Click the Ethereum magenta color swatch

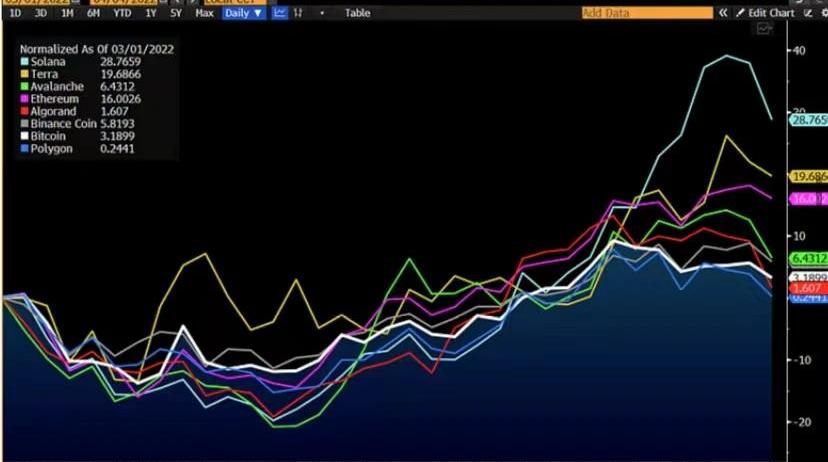[24, 99]
